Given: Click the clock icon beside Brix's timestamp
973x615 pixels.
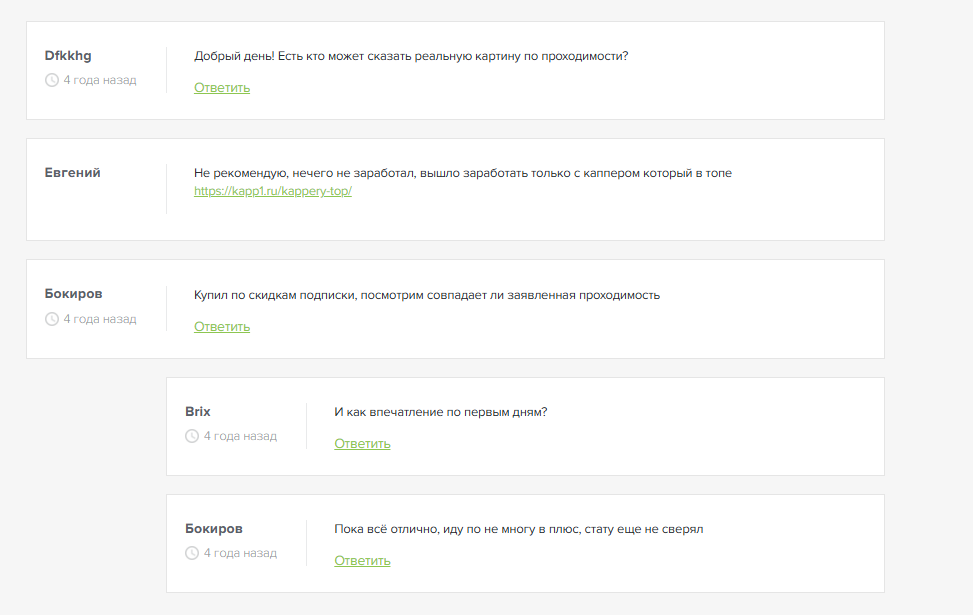Looking at the screenshot, I should pyautogui.click(x=192, y=435).
